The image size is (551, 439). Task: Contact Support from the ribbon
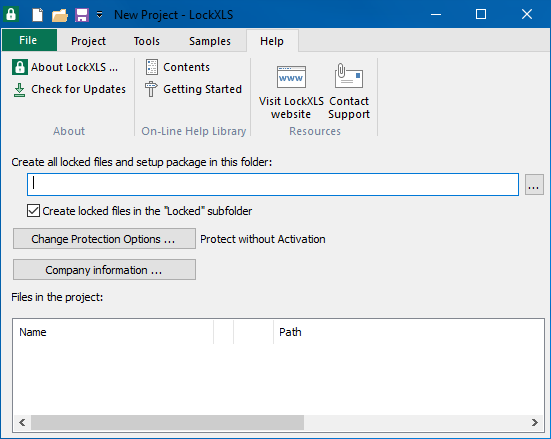[349, 92]
